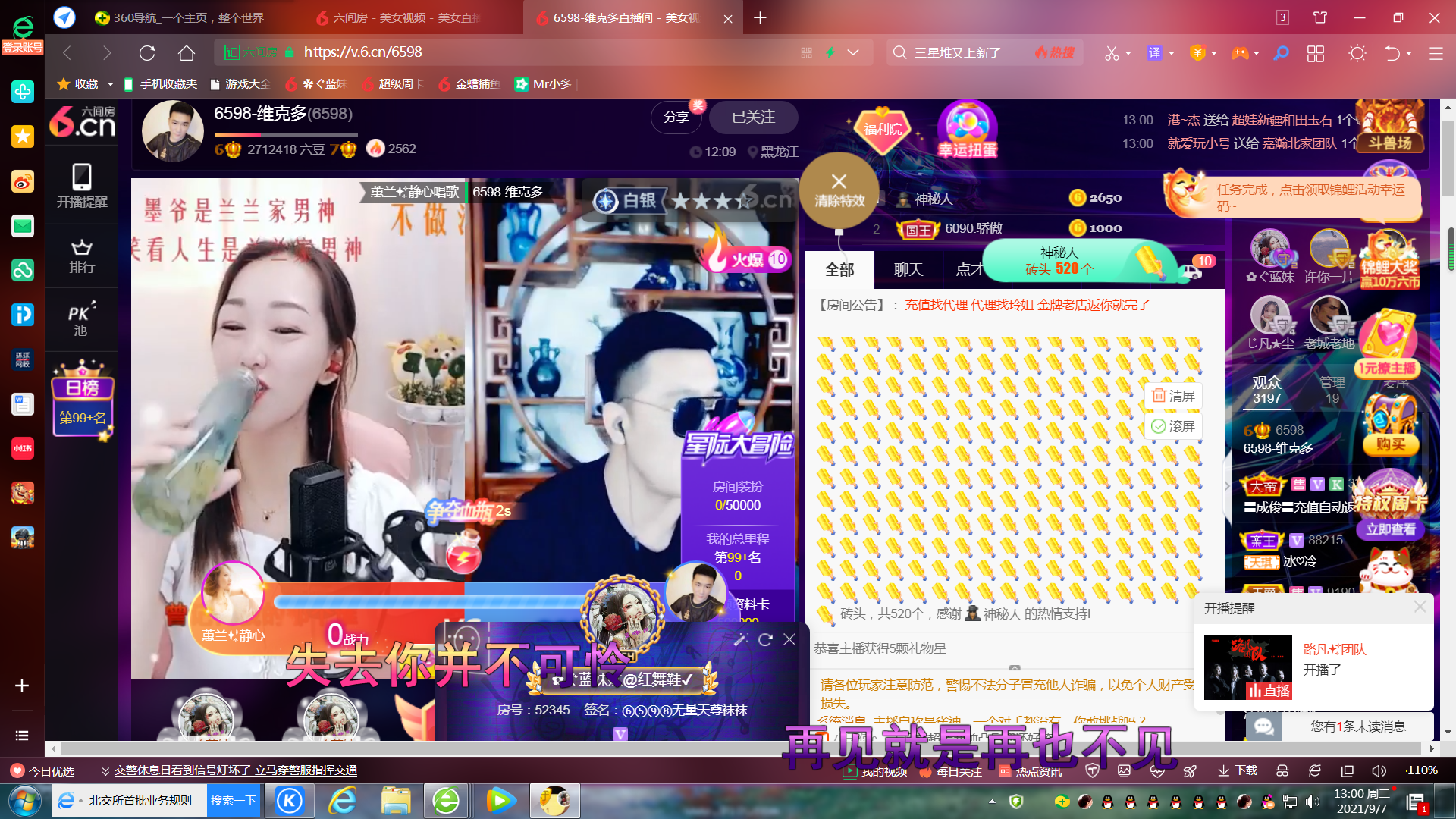1456x819 pixels.
Task: Toggle browser sound speaker icon in status bar
Action: pyautogui.click(x=1379, y=770)
